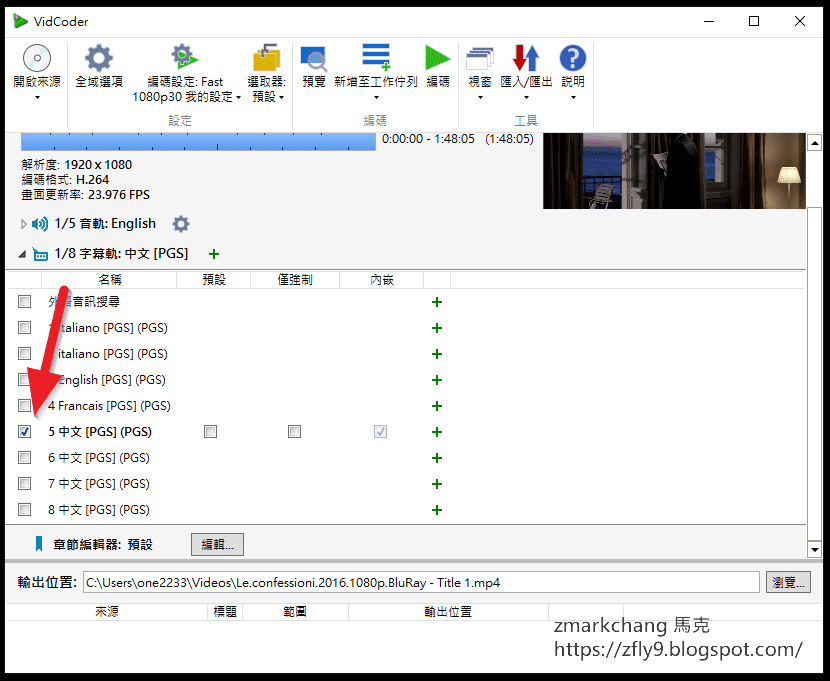Check the 預設 checkbox for track 5
Image resolution: width=830 pixels, height=681 pixels.
[210, 431]
